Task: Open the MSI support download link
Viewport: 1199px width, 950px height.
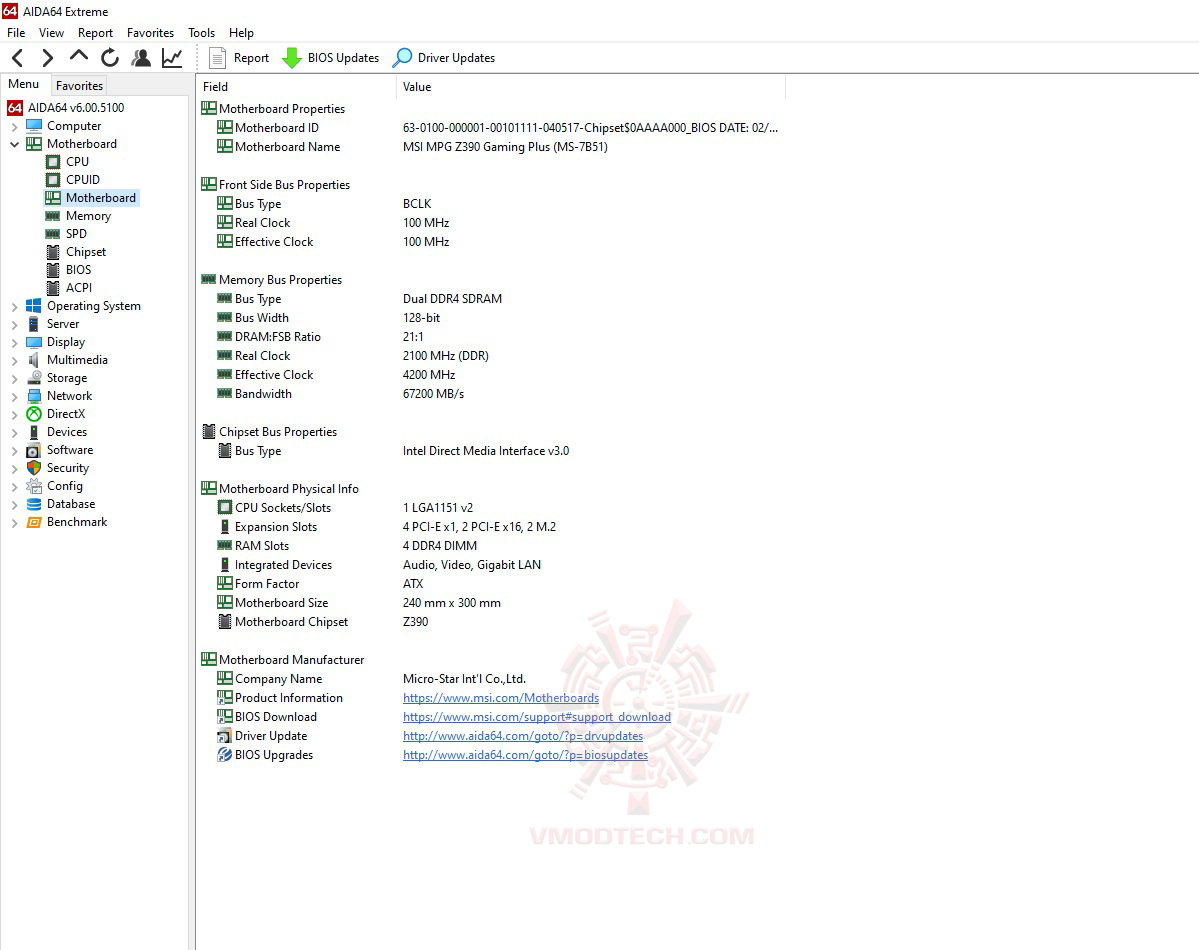Action: click(x=537, y=717)
